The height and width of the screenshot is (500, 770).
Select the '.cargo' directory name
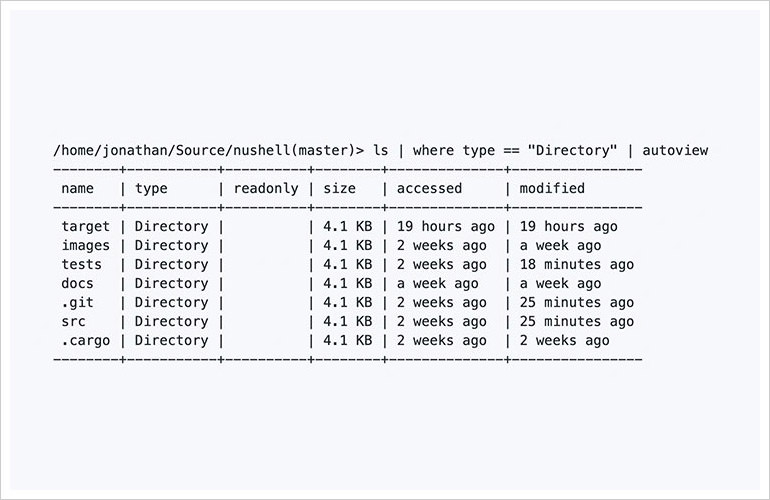pyautogui.click(x=85, y=341)
